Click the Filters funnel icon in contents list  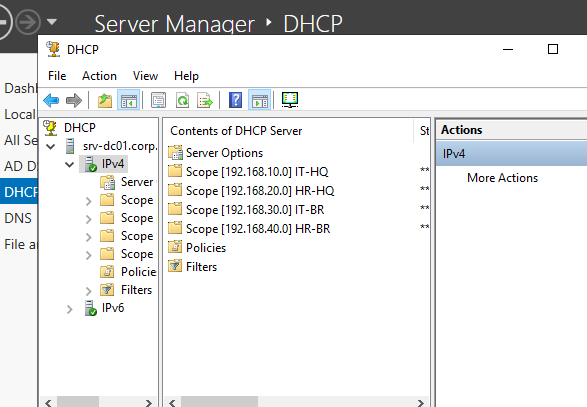175,266
